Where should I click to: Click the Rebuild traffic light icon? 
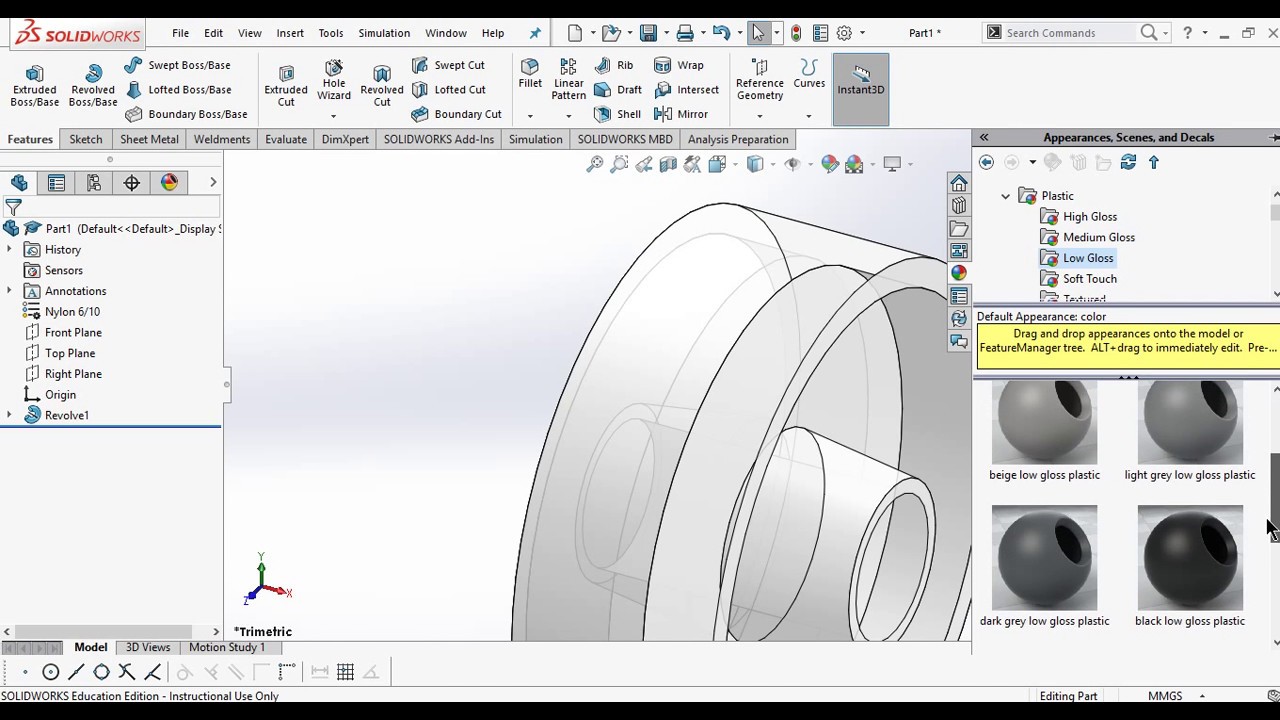796,33
